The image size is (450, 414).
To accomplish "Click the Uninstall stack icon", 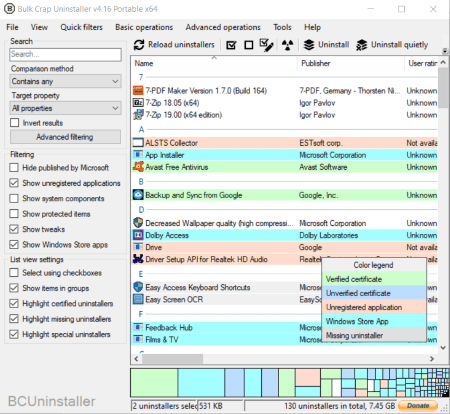I will pyautogui.click(x=309, y=45).
